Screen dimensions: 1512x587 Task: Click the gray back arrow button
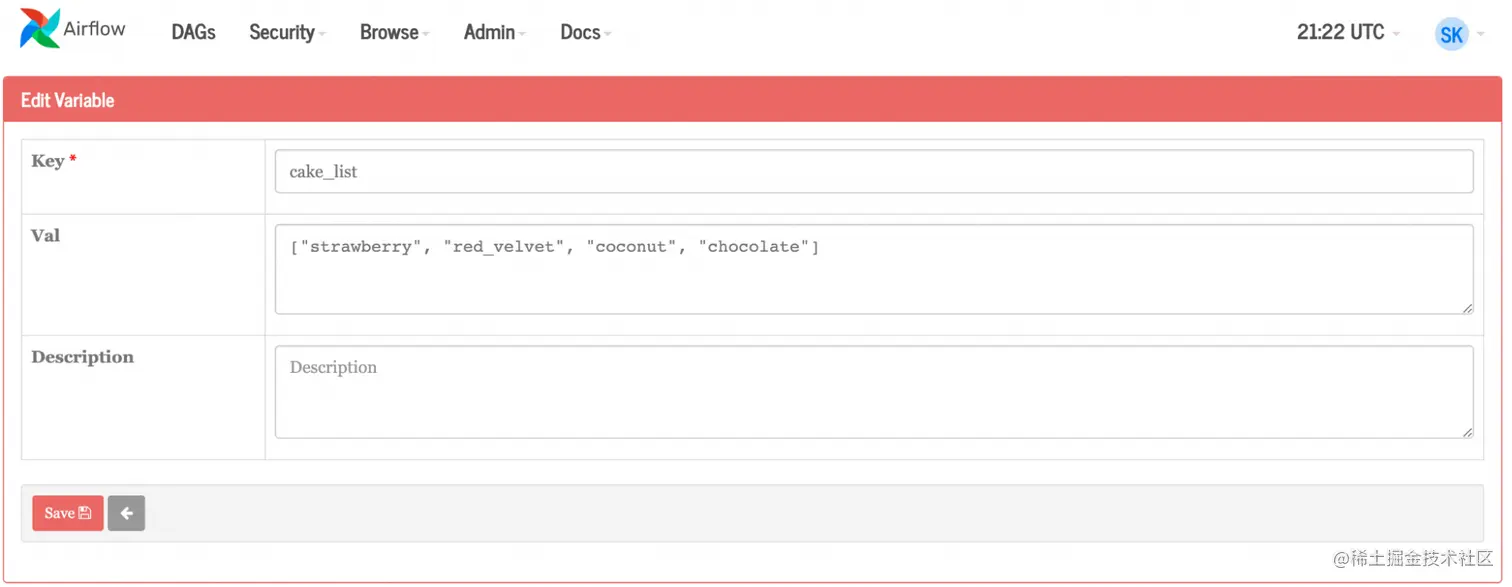click(x=126, y=512)
